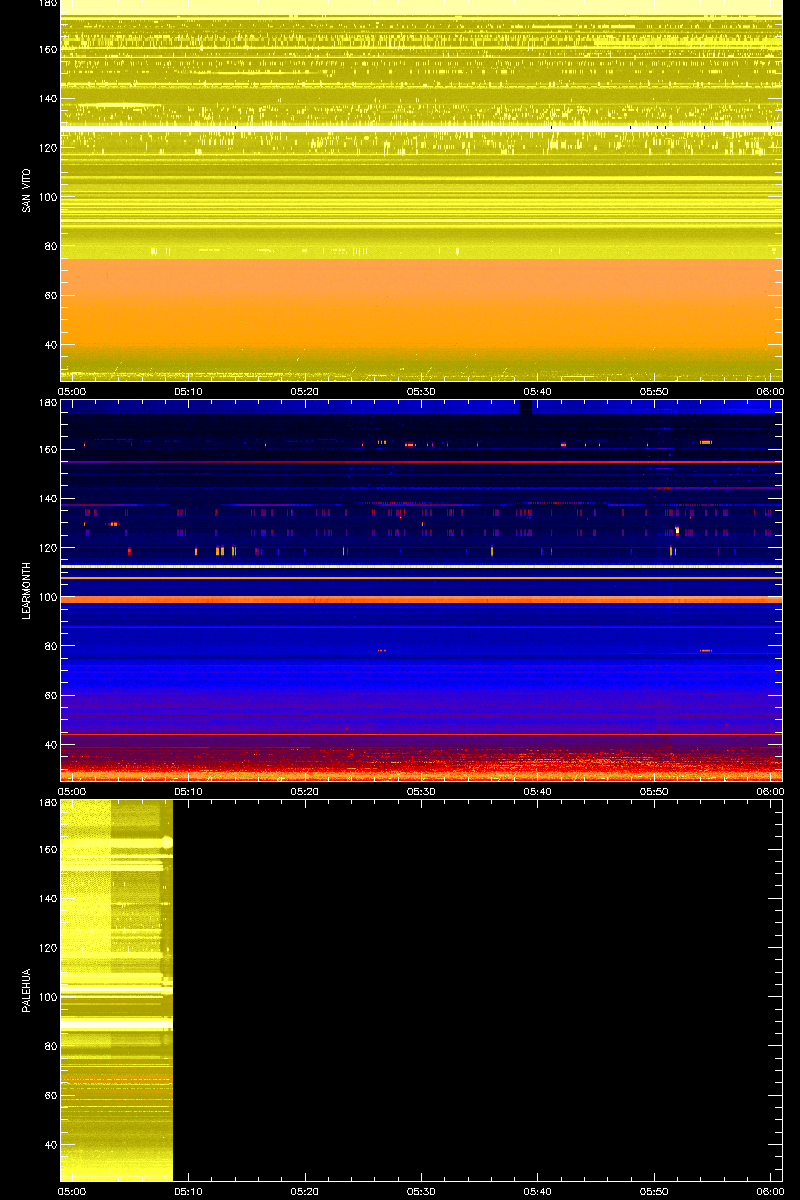Click Learmonth 160 frequency tick label
Screen dimensions: 800x1200
47,450
